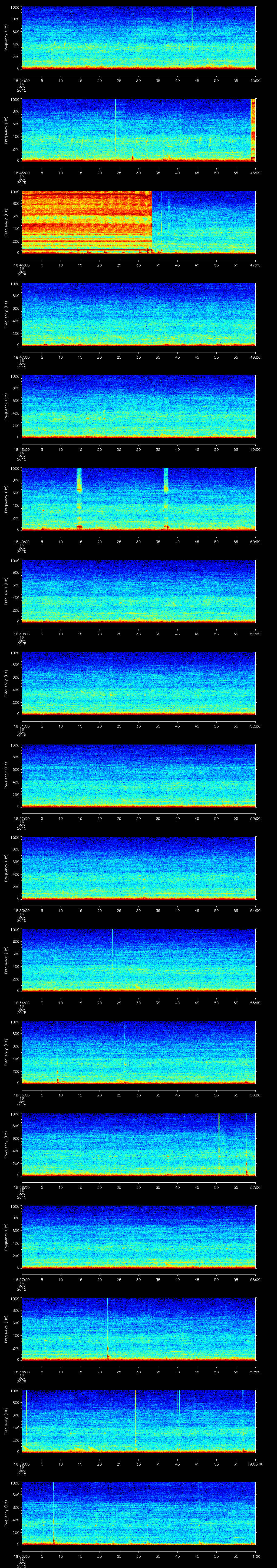
Task: Click Frequency (Hz) axis title of 18:54:00 spectrogram
Action: click(x=6, y=960)
